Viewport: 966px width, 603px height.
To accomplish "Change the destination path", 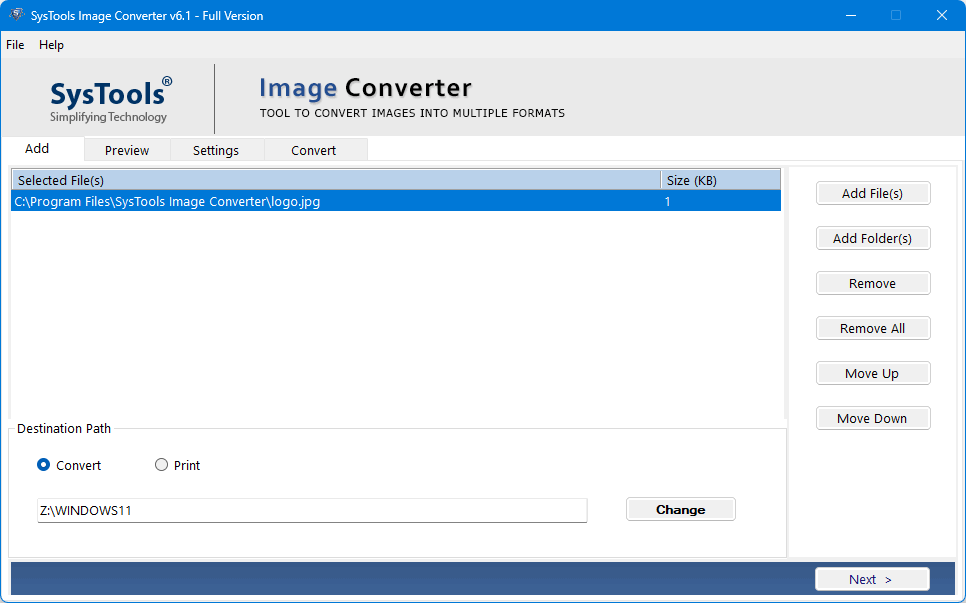I will pos(681,509).
